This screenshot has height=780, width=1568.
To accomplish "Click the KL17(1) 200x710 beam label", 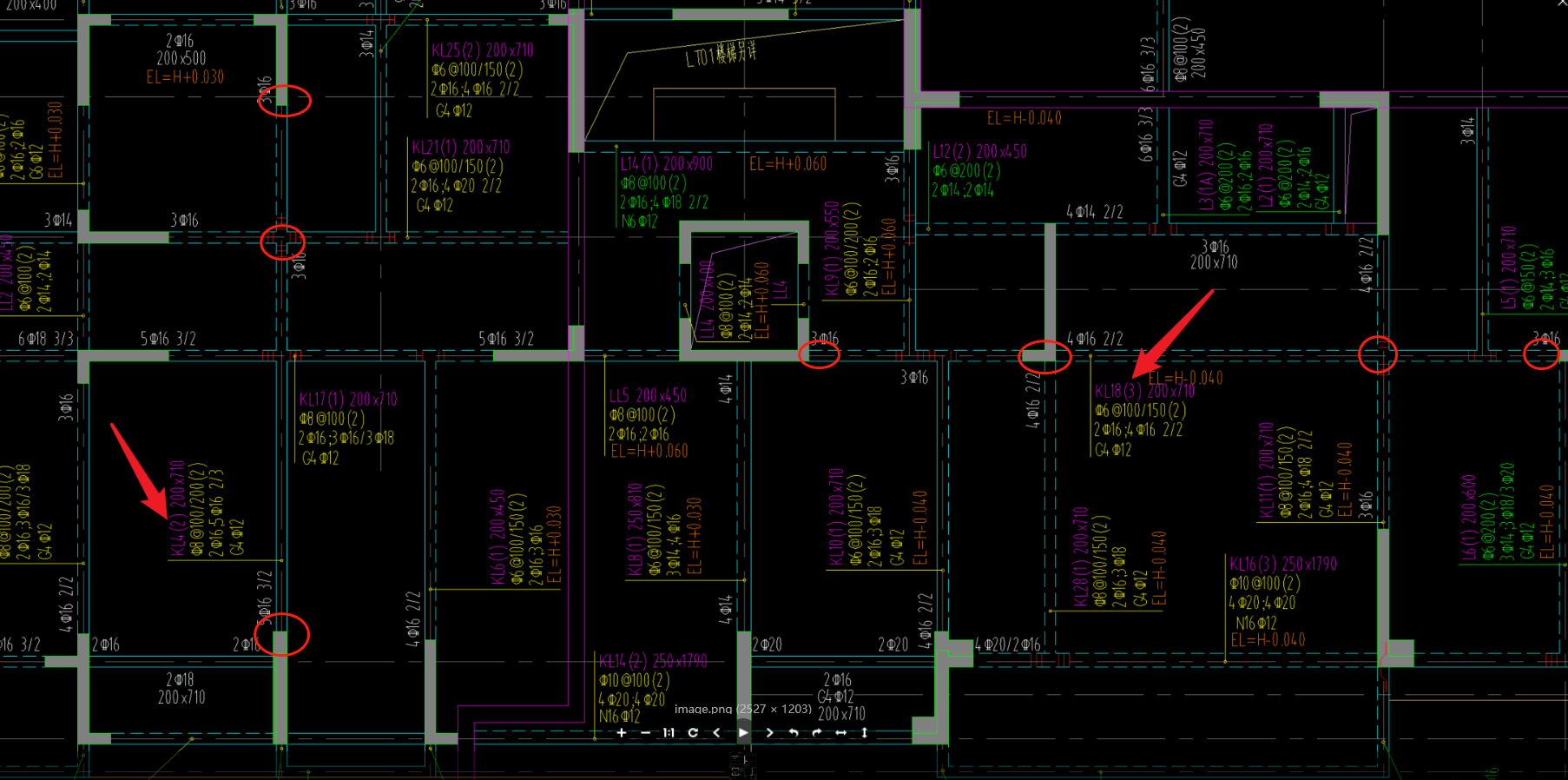I will 348,400.
